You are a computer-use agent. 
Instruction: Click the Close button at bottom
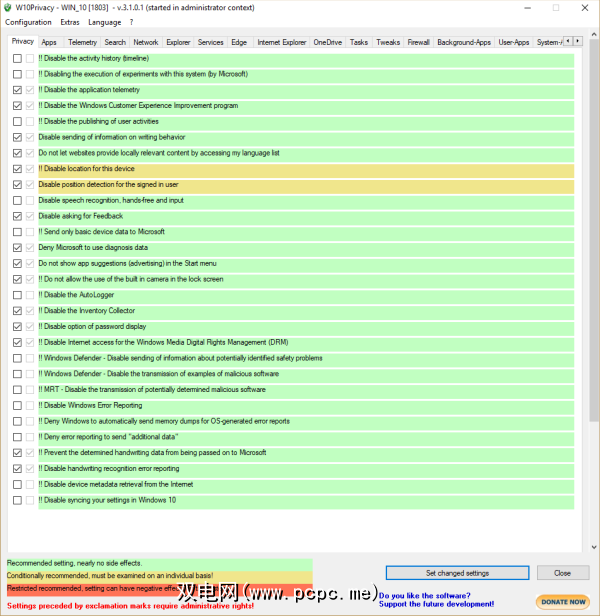(x=563, y=573)
